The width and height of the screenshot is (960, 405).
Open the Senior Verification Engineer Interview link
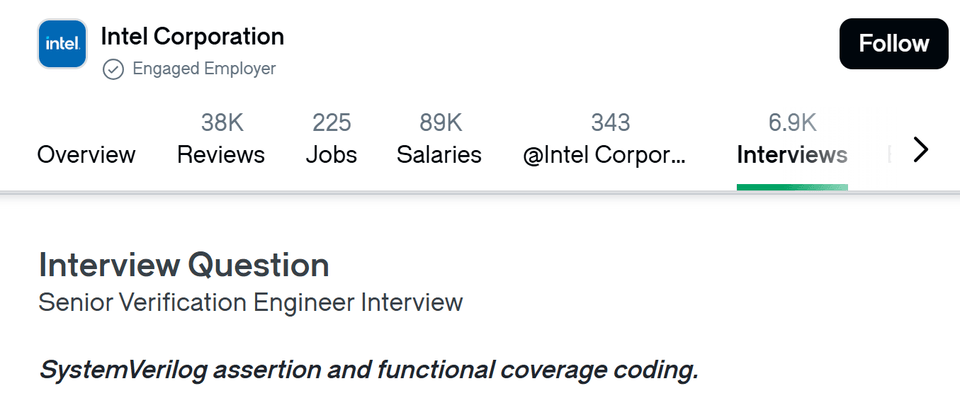coord(250,302)
